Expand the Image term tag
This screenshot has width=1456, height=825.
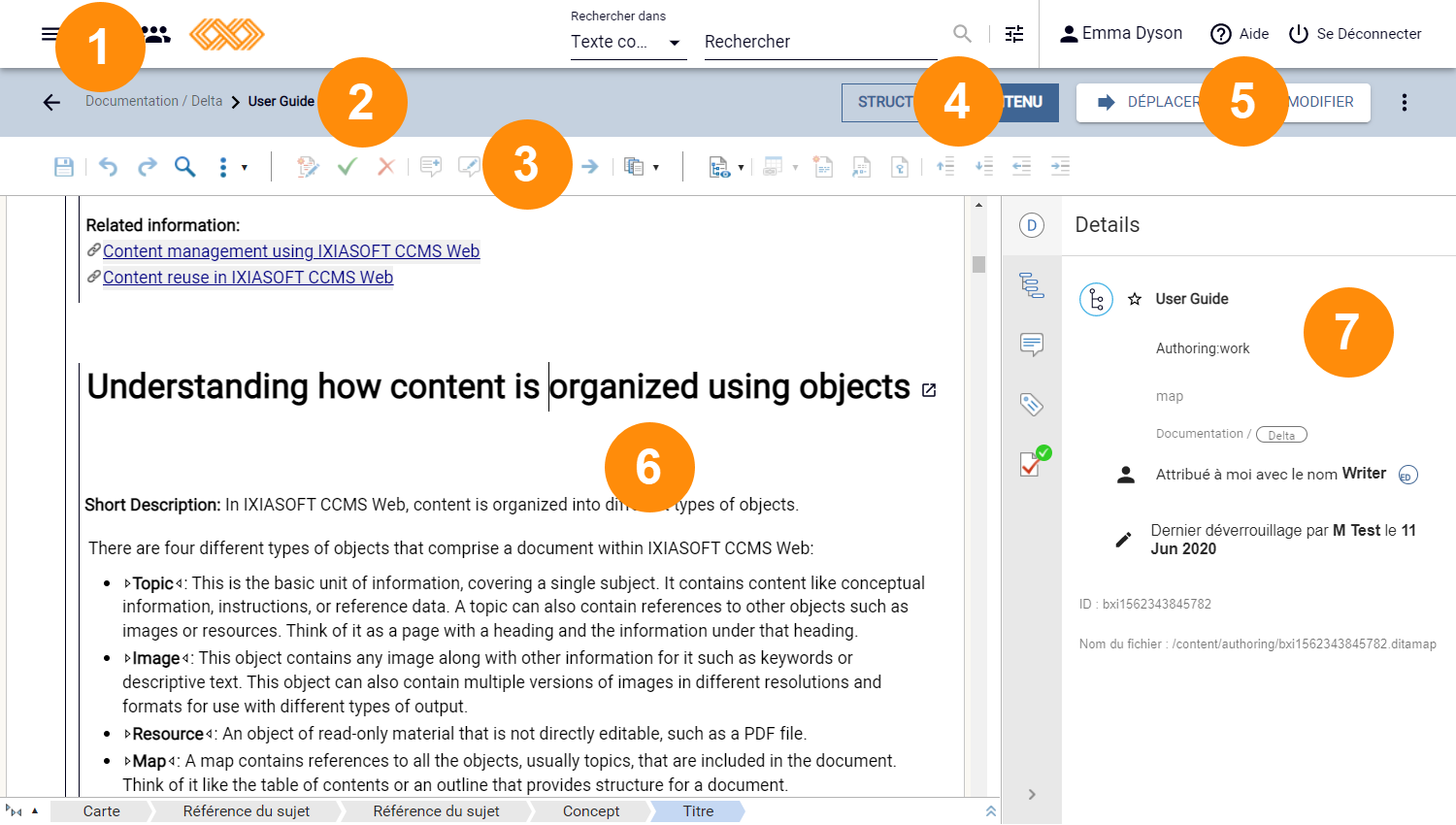[x=127, y=659]
